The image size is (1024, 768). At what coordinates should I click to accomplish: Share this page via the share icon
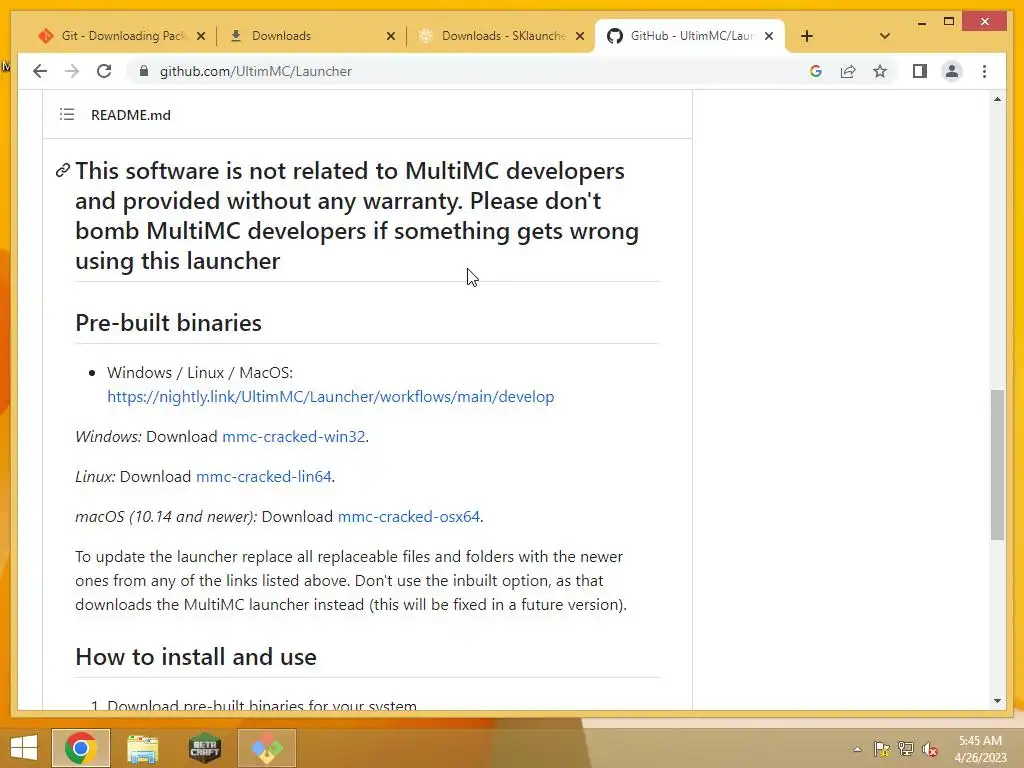click(848, 71)
